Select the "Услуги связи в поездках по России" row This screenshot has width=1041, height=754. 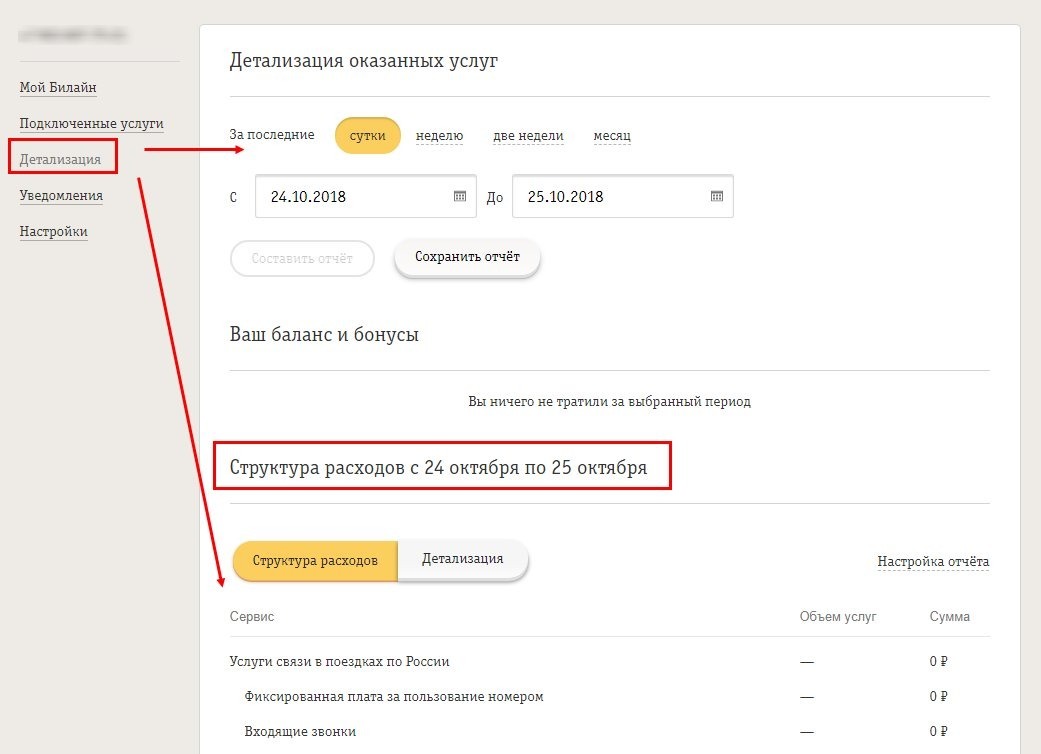[x=339, y=661]
